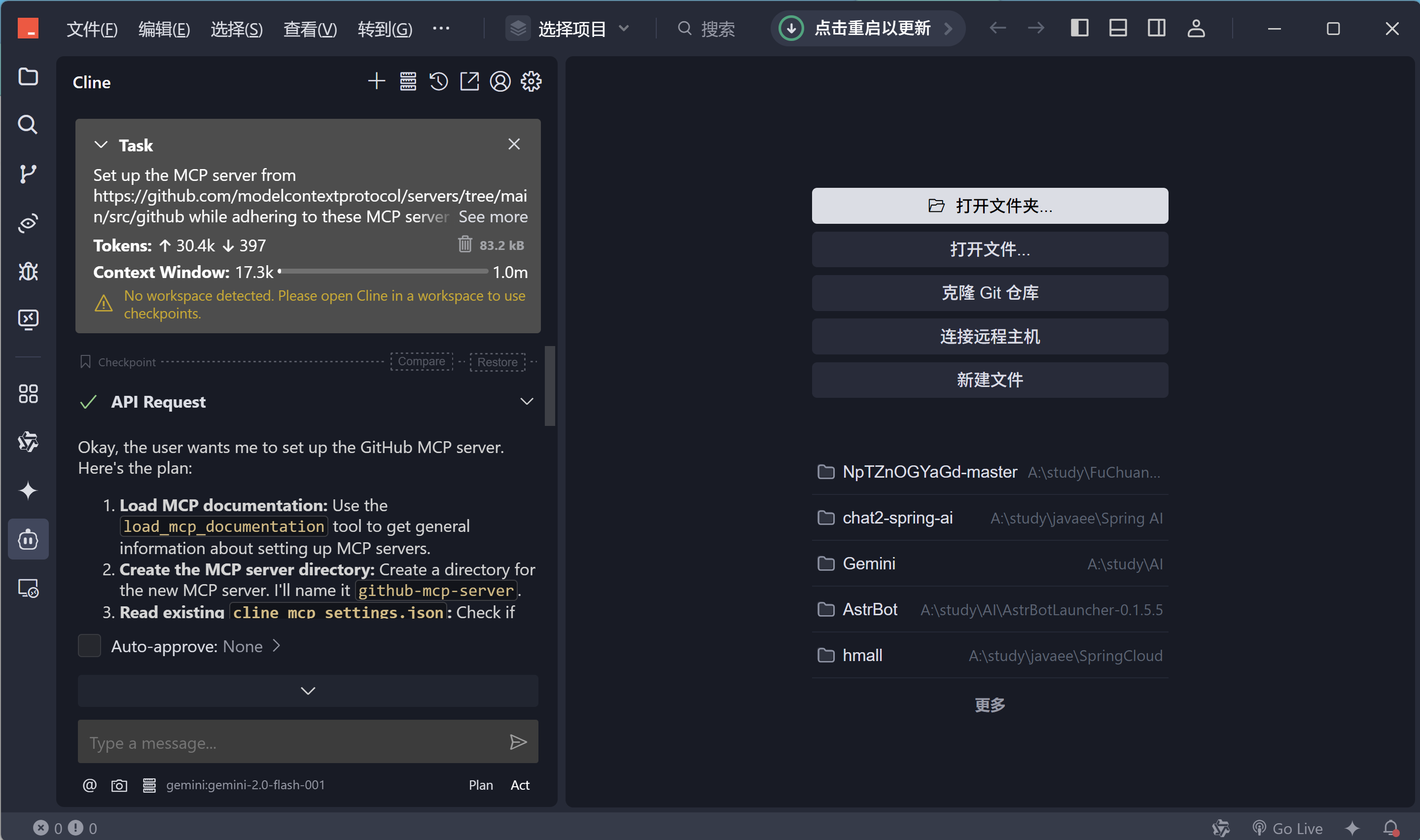
Task: Open Cline task history icon
Action: coord(439,81)
